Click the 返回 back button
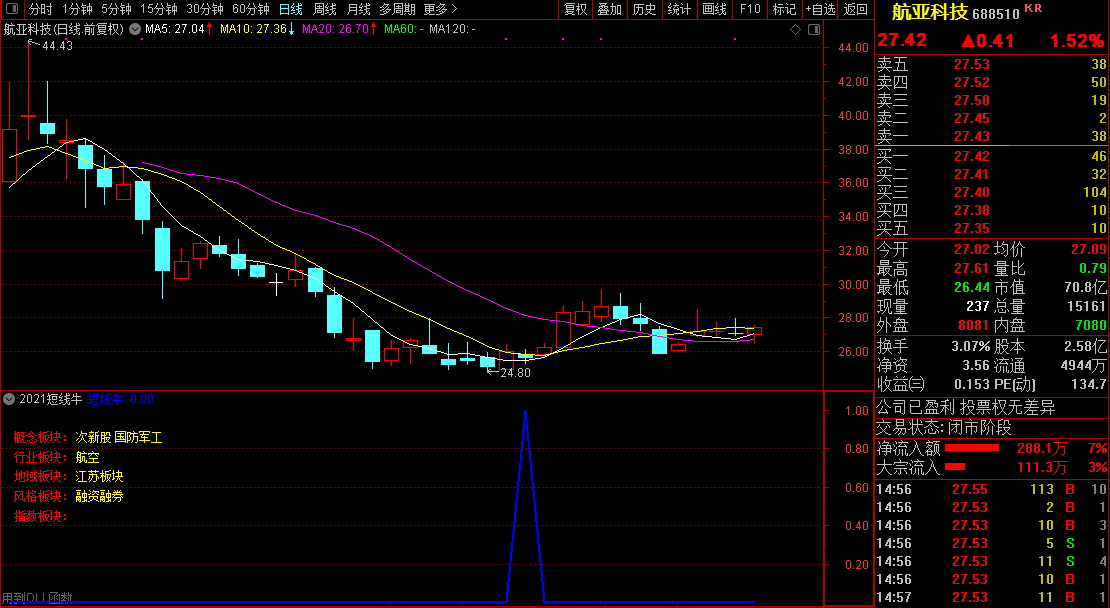This screenshot has height=608, width=1110. (x=856, y=9)
